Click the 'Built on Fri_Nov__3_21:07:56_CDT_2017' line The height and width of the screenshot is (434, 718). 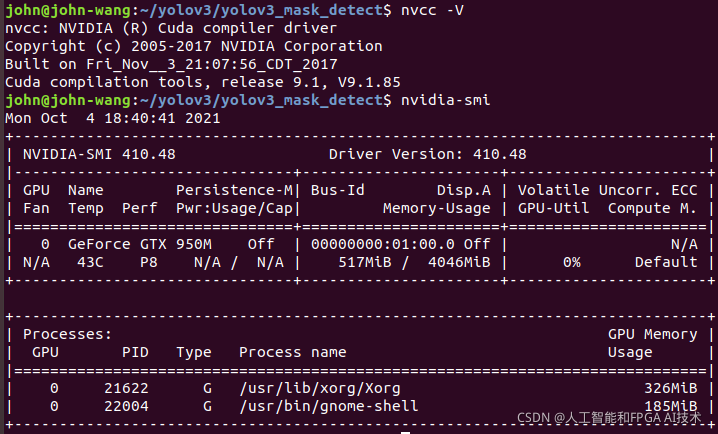pos(171,64)
